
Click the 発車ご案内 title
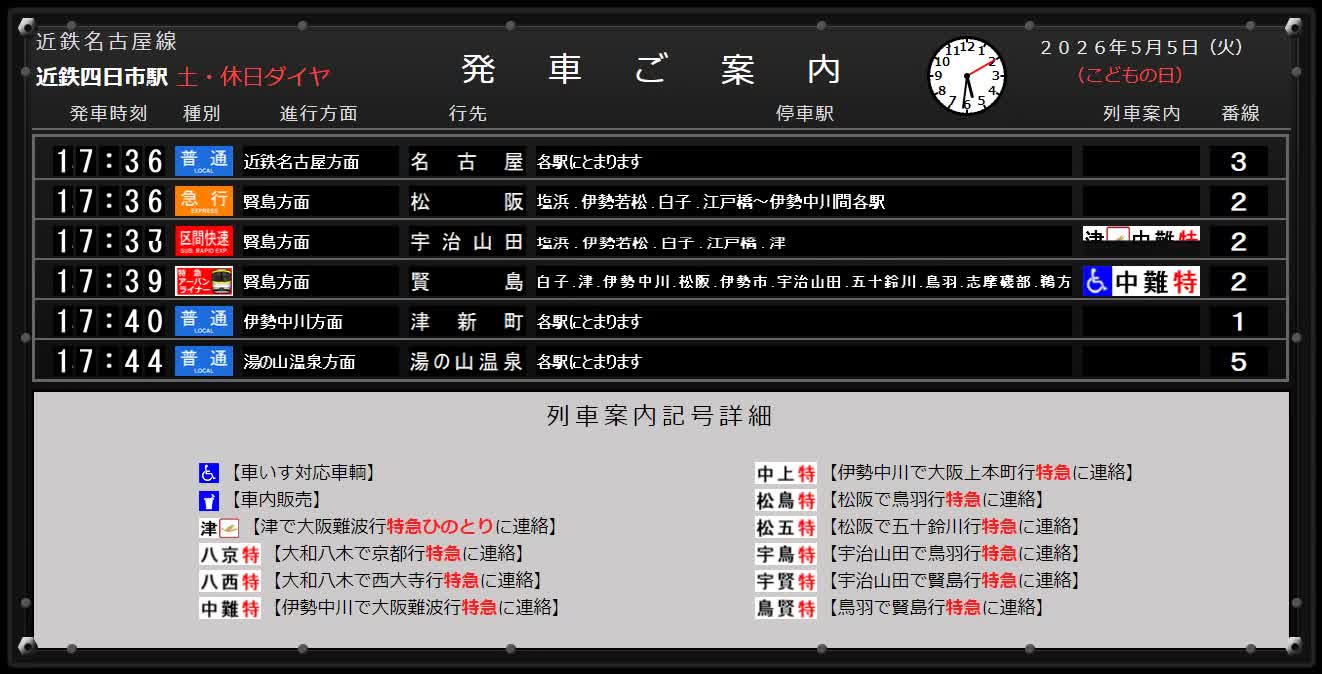pos(651,70)
